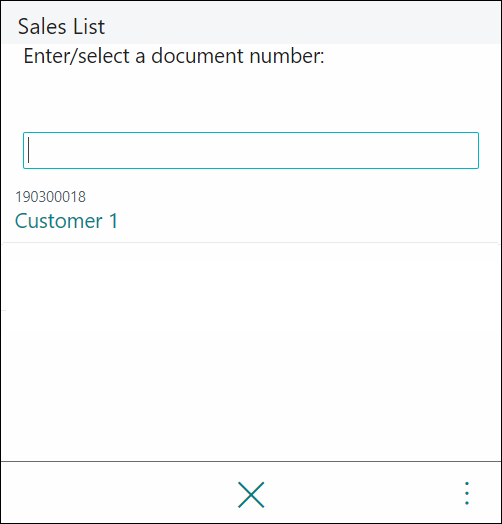Activate the document number entry box
The height and width of the screenshot is (524, 502).
click(251, 150)
